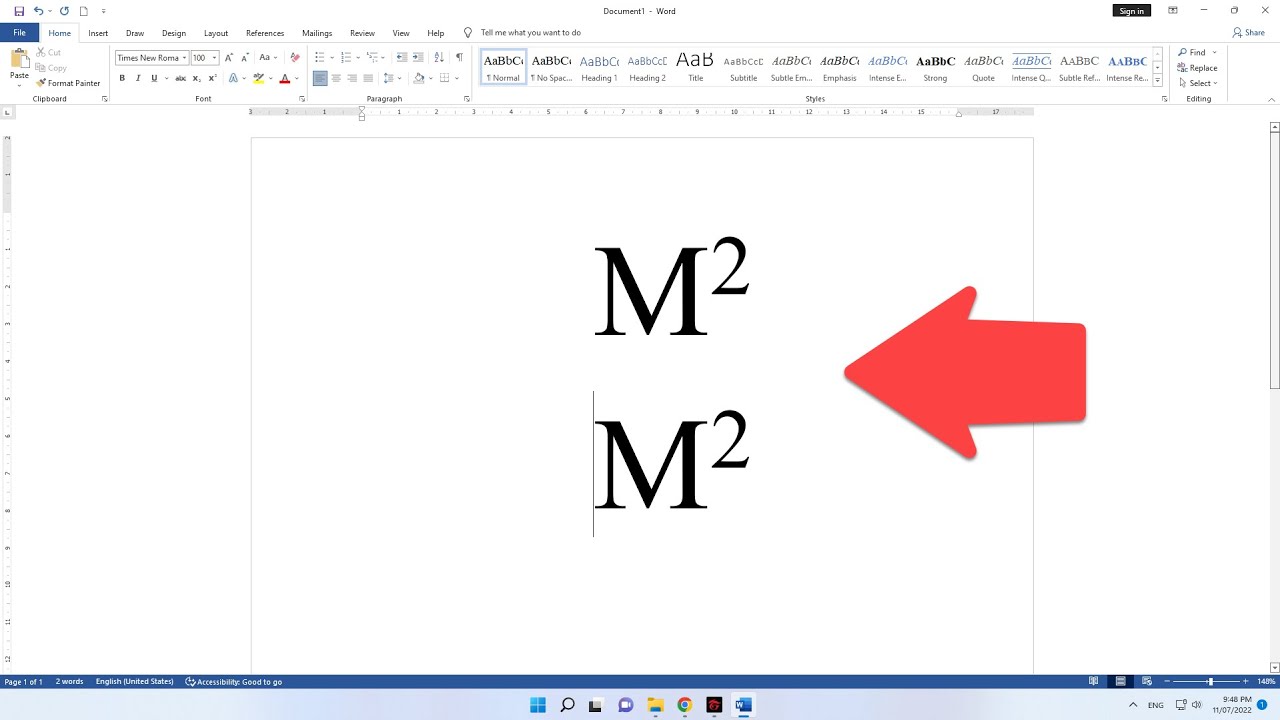
Task: Open the highlight color dropdown arrow
Action: (271, 78)
